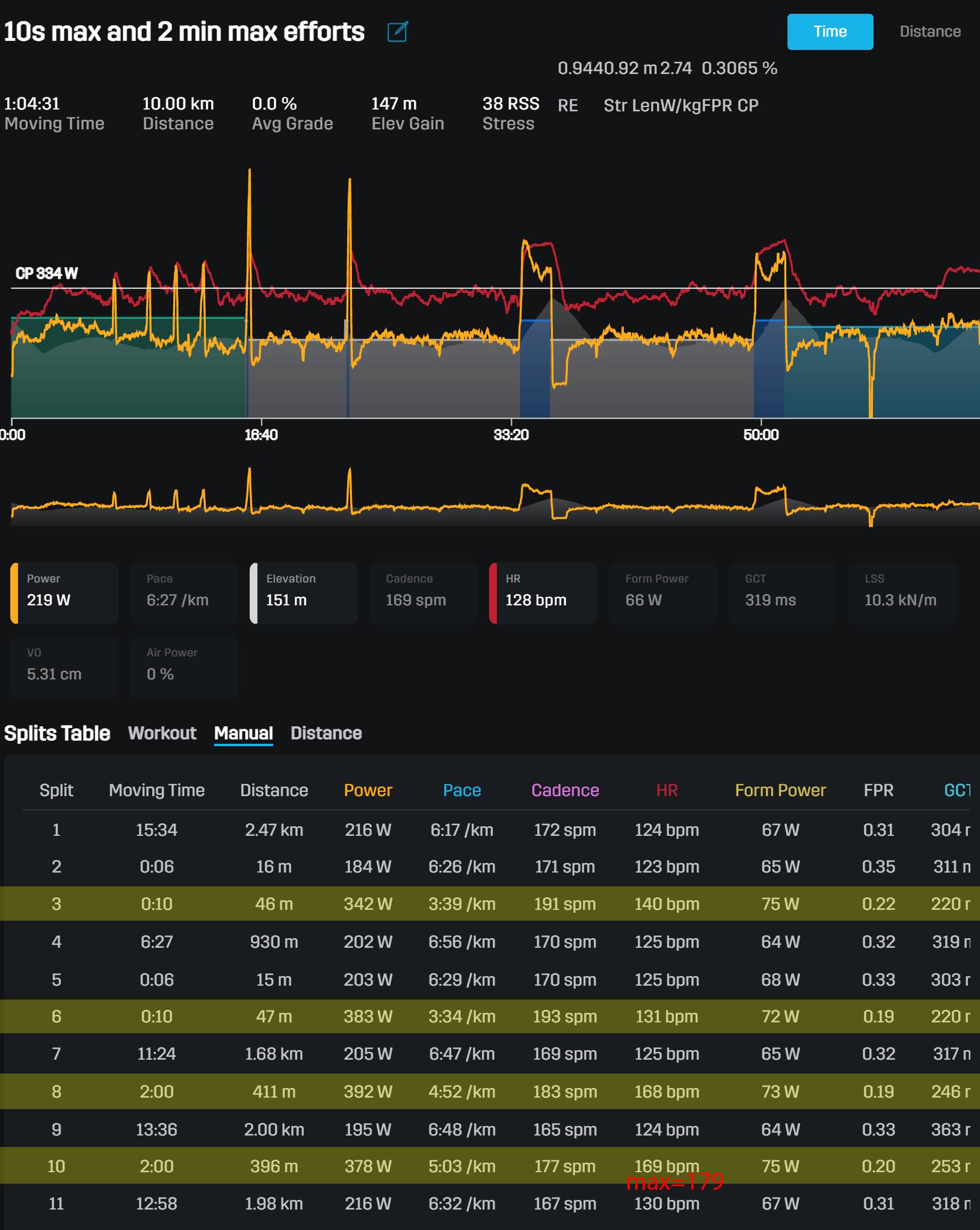Toggle the HR metric card
Image resolution: width=980 pixels, height=1230 pixels.
coord(543,593)
